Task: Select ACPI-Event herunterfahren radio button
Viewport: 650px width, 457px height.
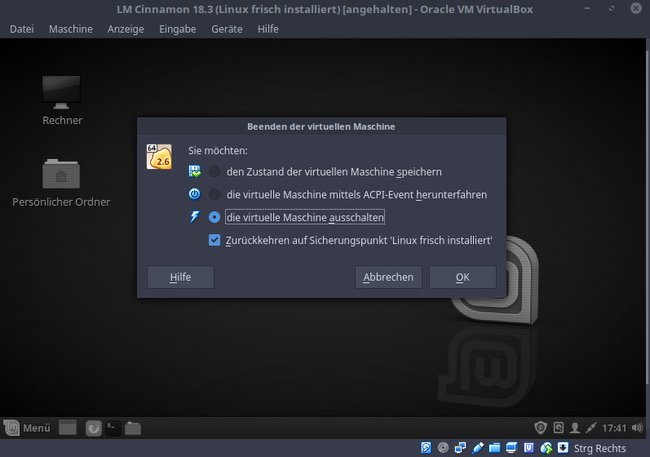Action: point(214,194)
